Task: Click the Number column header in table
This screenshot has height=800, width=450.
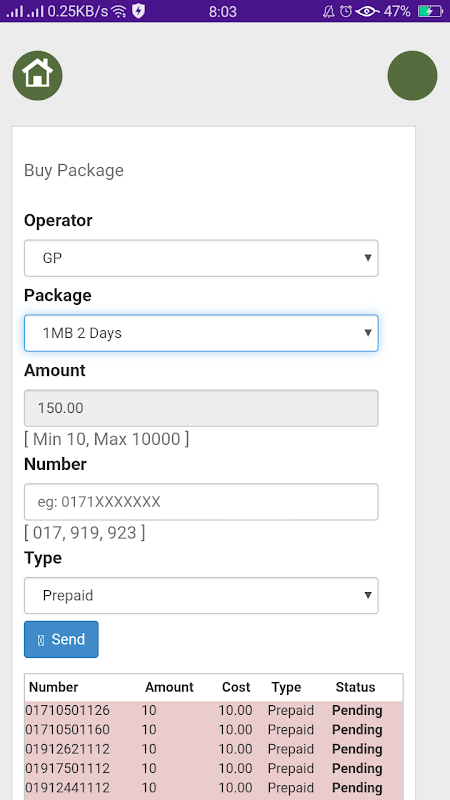Action: [54, 687]
